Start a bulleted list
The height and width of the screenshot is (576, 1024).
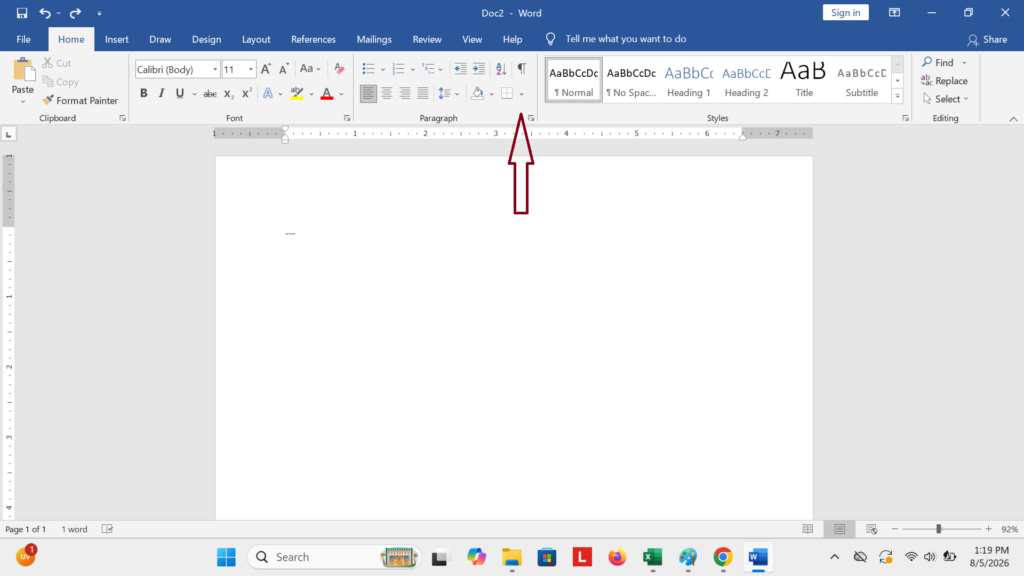(x=368, y=69)
